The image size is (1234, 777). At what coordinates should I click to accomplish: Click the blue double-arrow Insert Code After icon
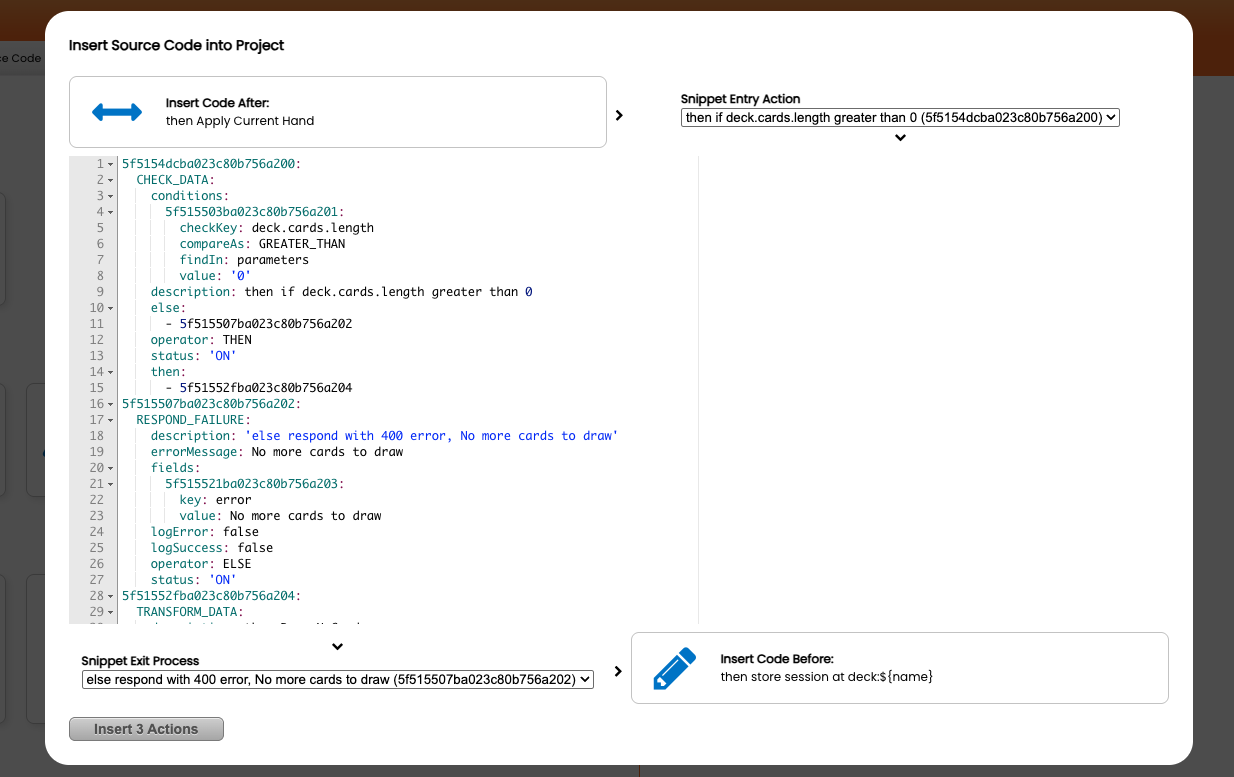[117, 112]
